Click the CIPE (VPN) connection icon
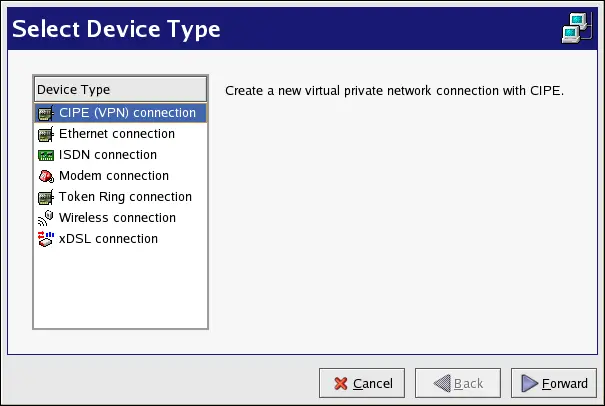This screenshot has width=605, height=406. (x=45, y=113)
